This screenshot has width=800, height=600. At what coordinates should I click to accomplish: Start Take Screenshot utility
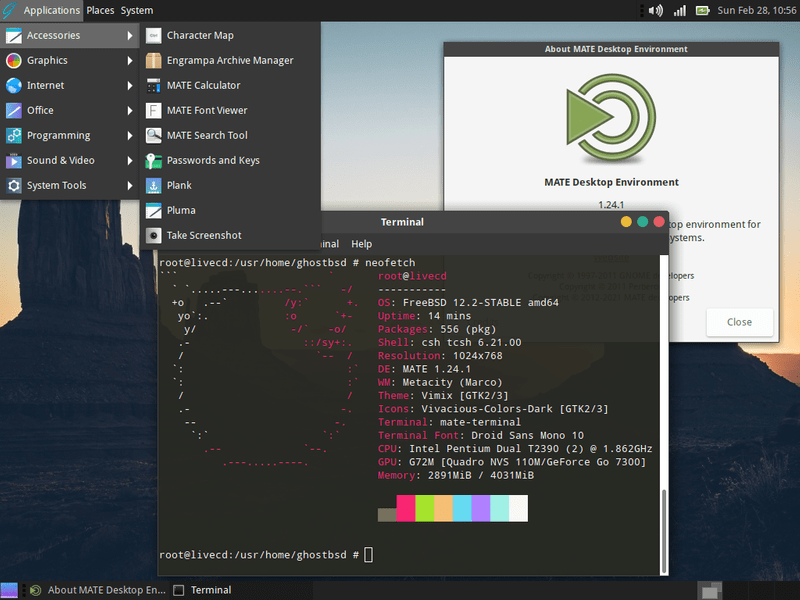pyautogui.click(x=231, y=235)
